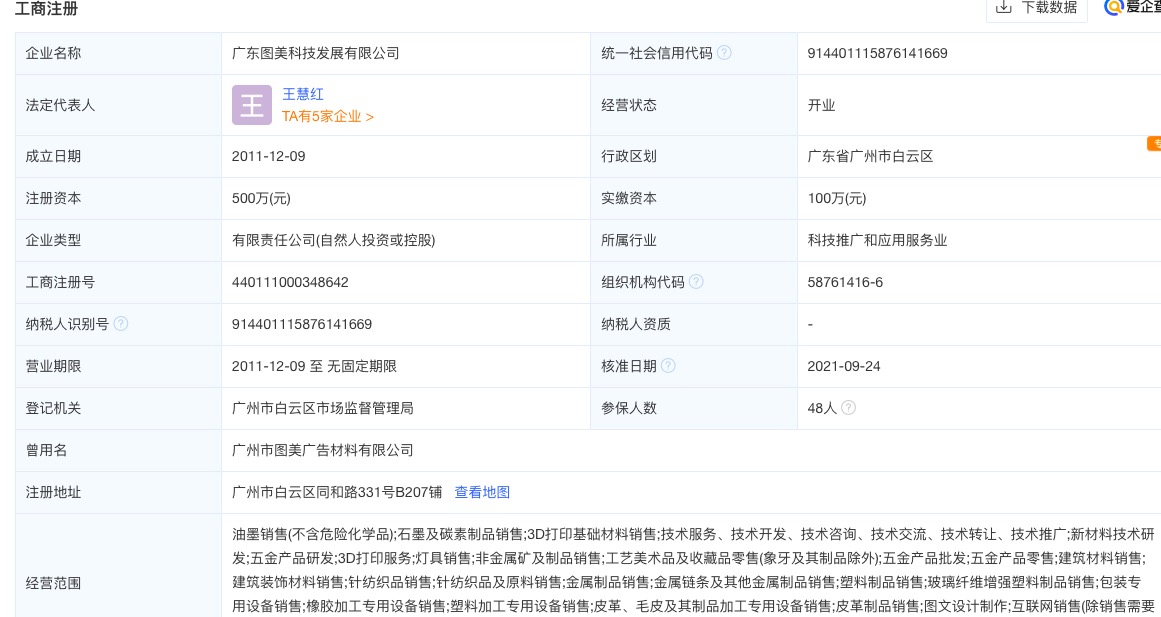Click the 下载数据 download button
Image resolution: width=1161 pixels, height=617 pixels.
coord(1037,8)
